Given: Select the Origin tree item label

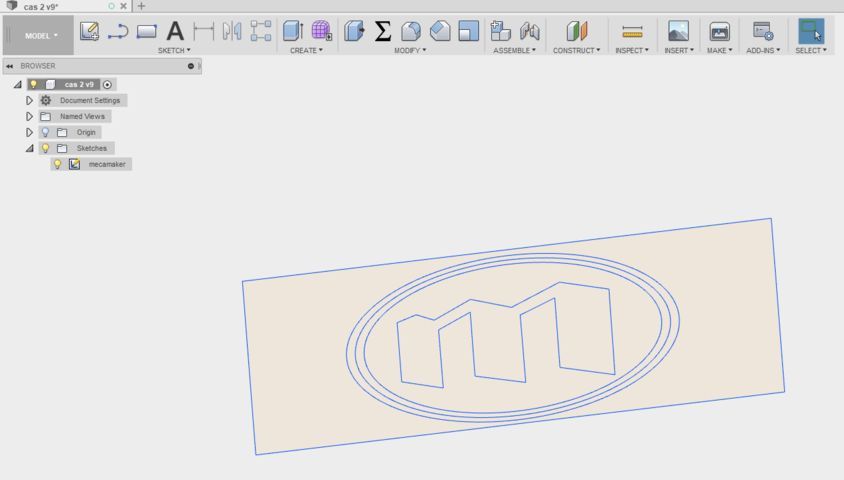Looking at the screenshot, I should 86,132.
